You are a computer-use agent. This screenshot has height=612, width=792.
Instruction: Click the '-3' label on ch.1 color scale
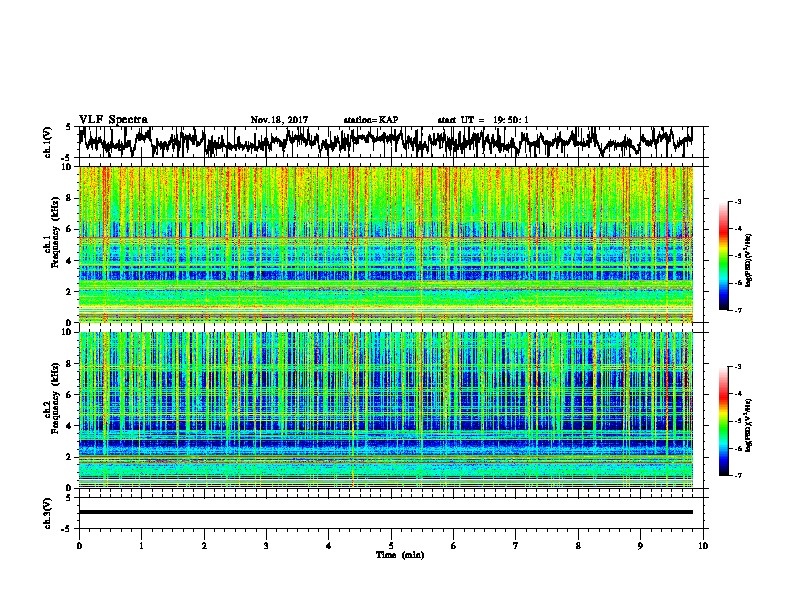[737, 202]
